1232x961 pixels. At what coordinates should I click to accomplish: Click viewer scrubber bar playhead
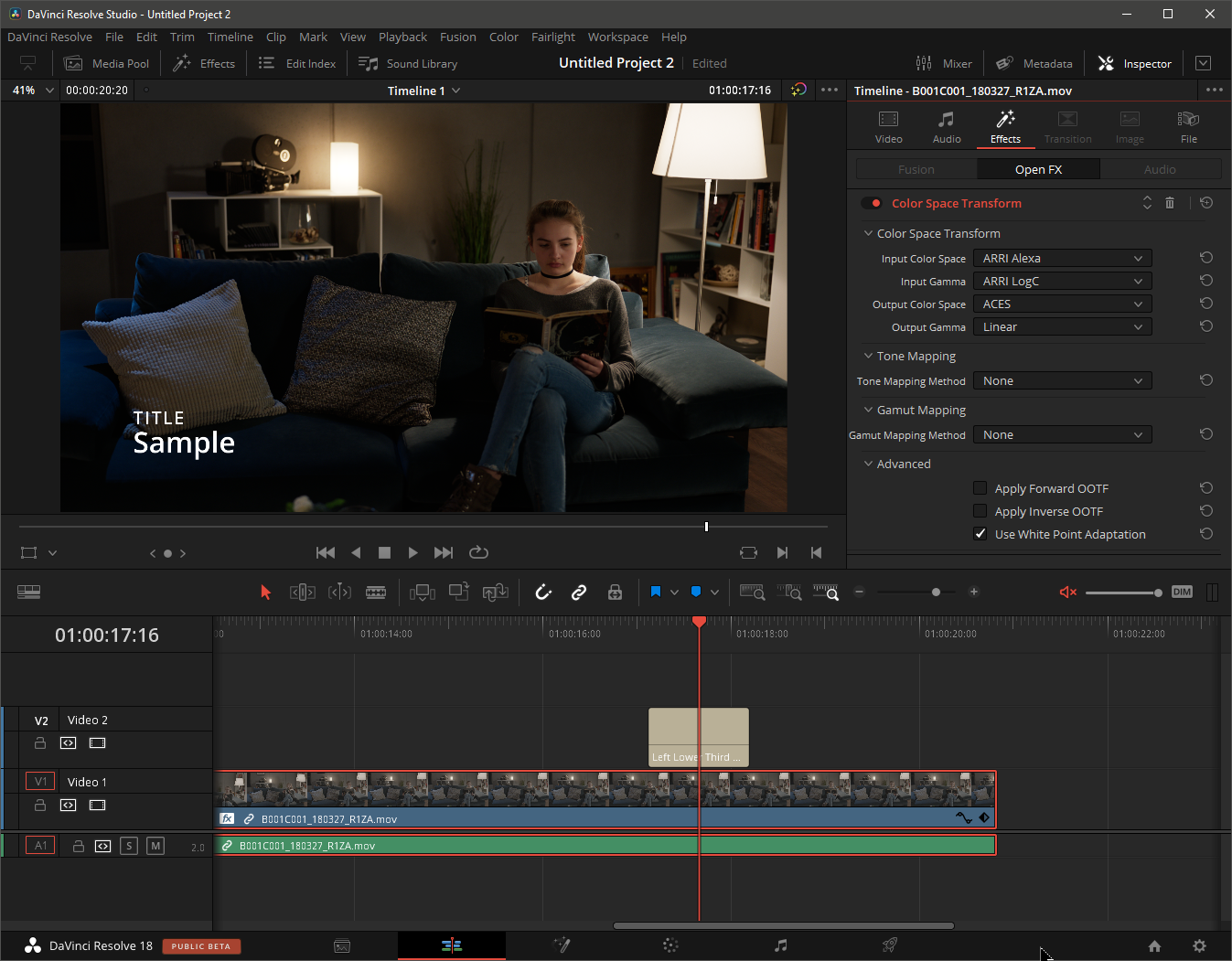[706, 526]
